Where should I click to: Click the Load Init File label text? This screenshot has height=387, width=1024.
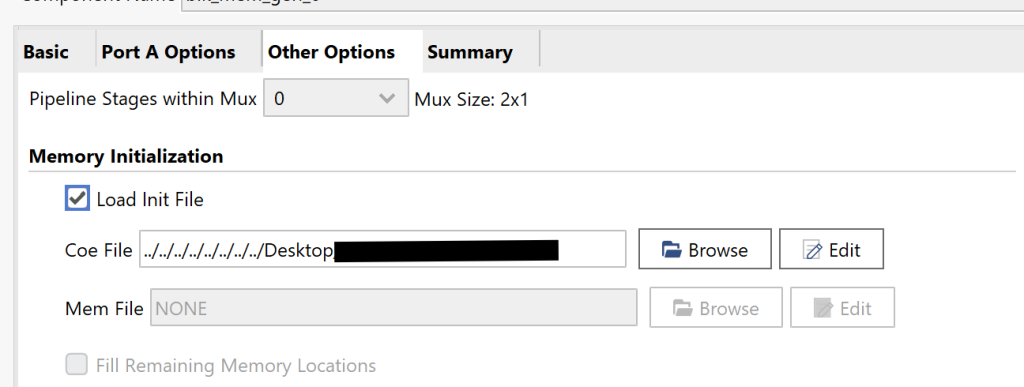pyautogui.click(x=150, y=199)
